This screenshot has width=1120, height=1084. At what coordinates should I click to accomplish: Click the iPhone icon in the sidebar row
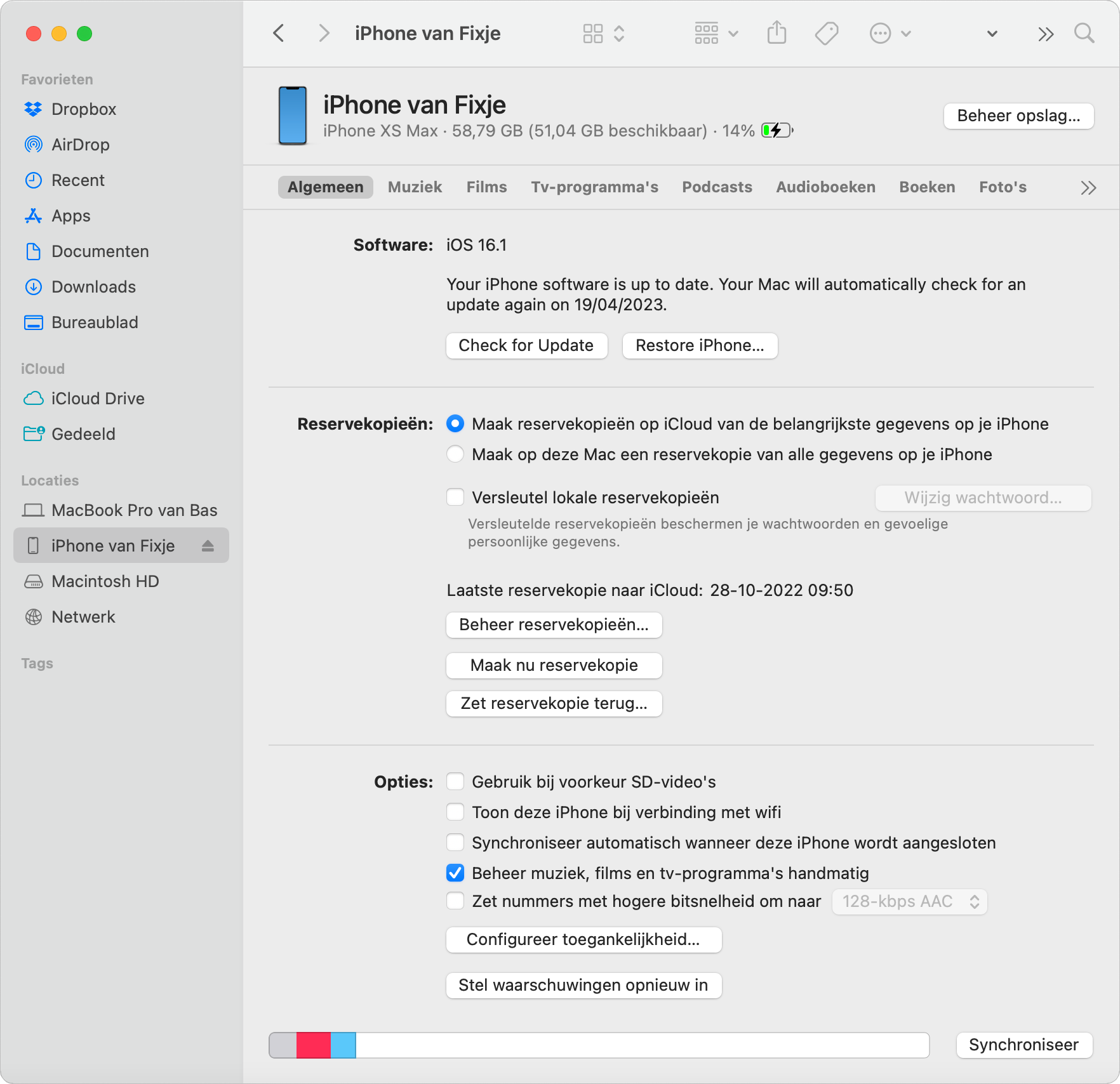pos(33,546)
